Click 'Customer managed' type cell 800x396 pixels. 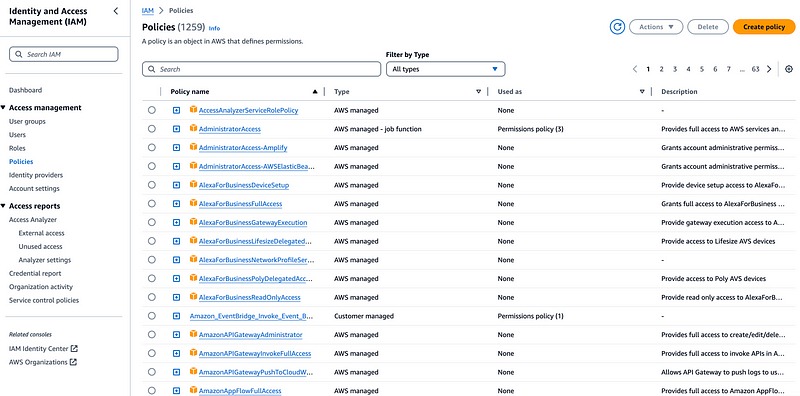(x=364, y=316)
